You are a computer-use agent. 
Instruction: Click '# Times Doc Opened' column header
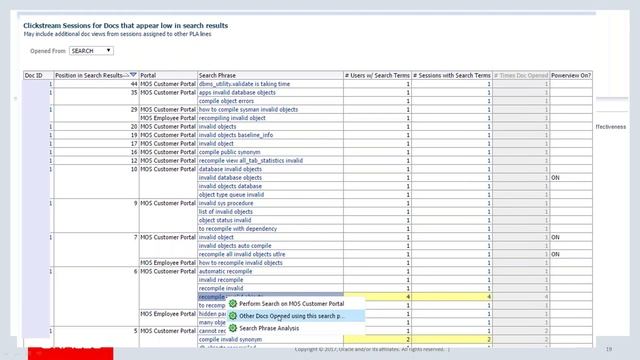521,76
